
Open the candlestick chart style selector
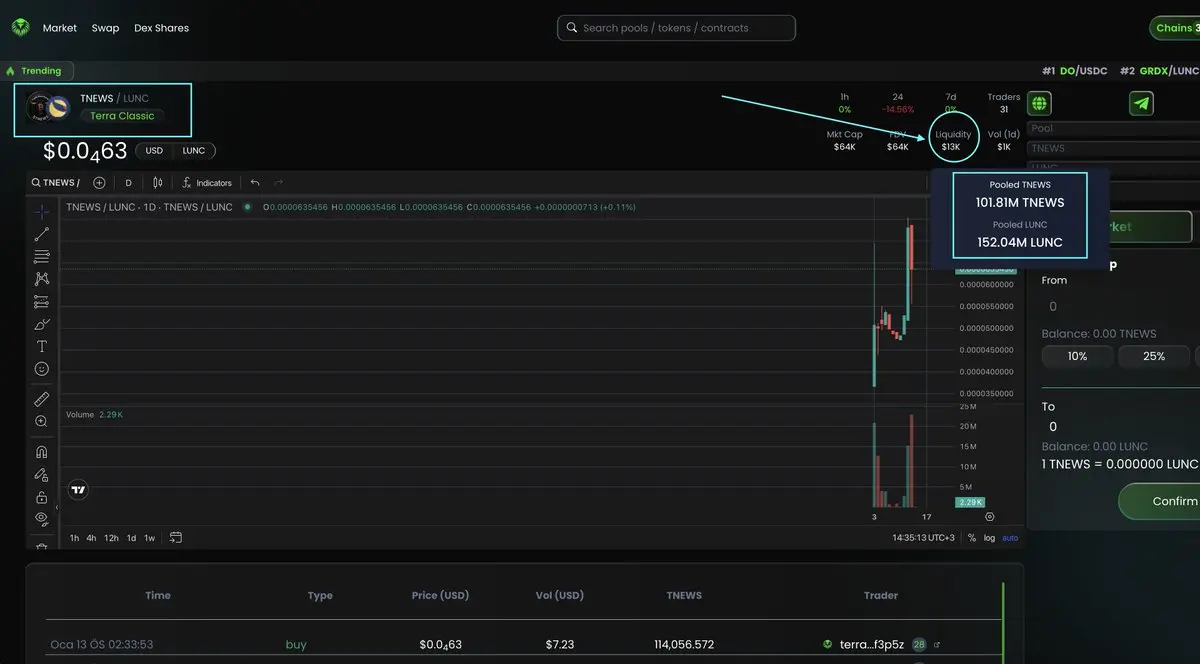coord(157,183)
